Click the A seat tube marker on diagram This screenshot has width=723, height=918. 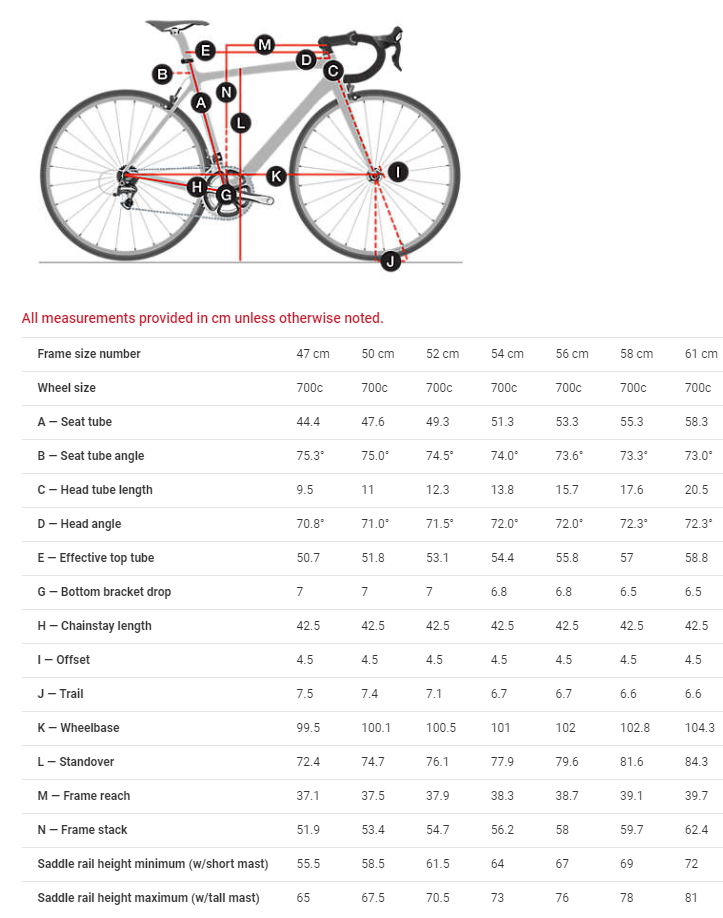click(x=200, y=102)
